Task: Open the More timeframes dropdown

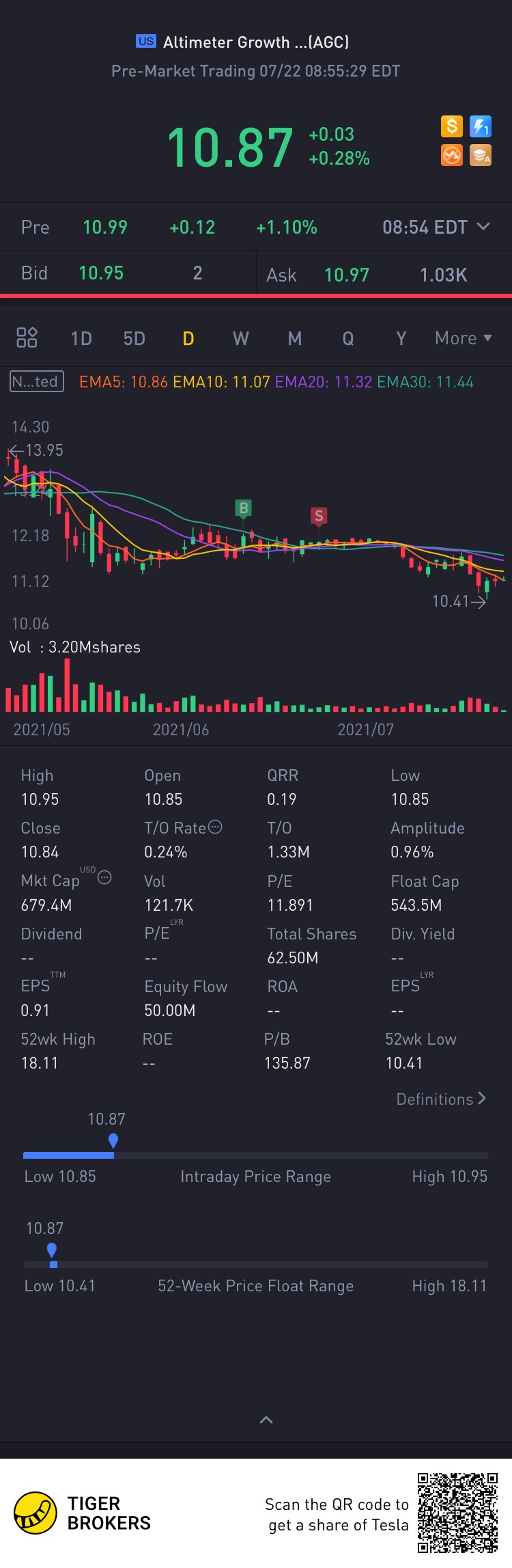Action: [463, 338]
